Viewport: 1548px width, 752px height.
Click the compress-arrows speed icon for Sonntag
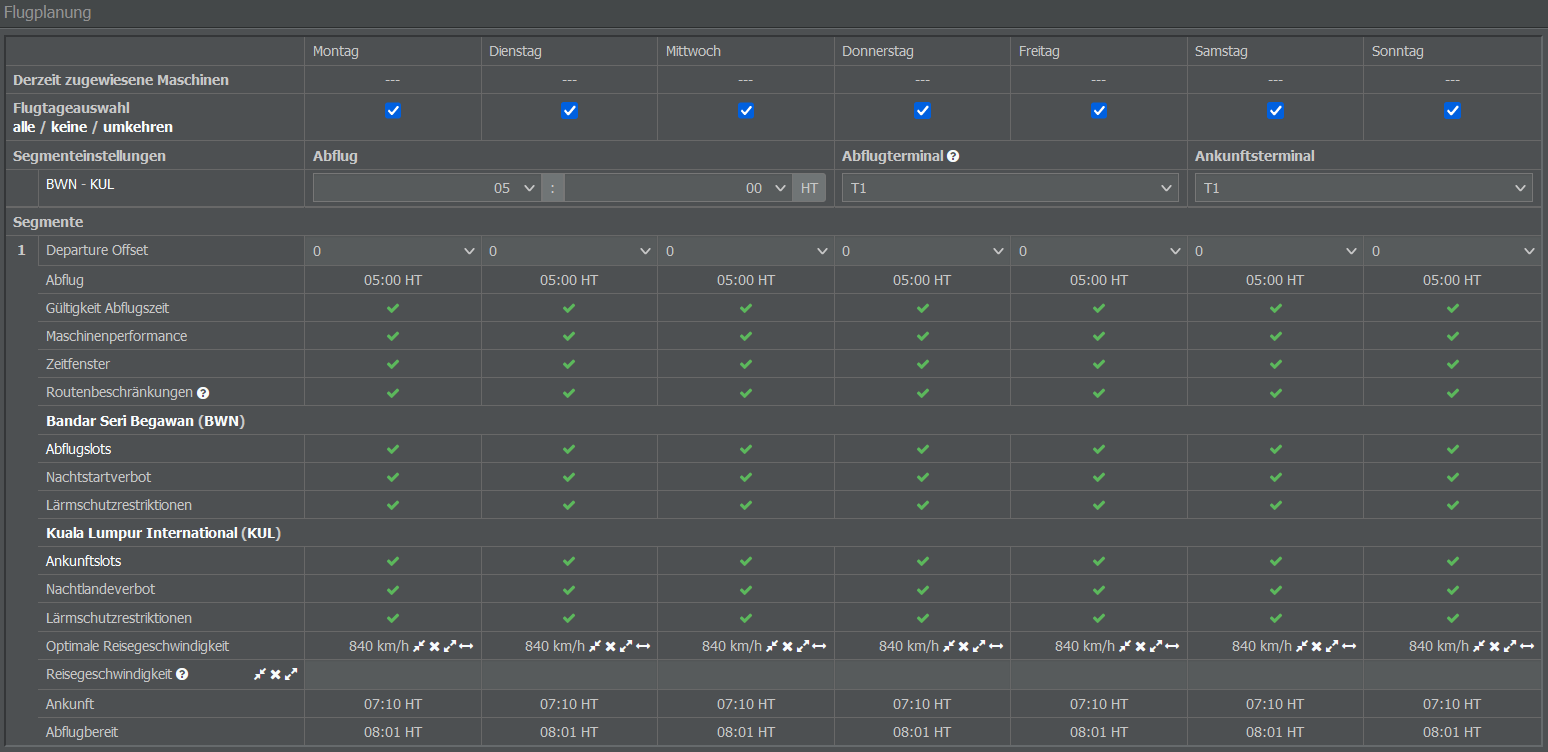(1480, 646)
